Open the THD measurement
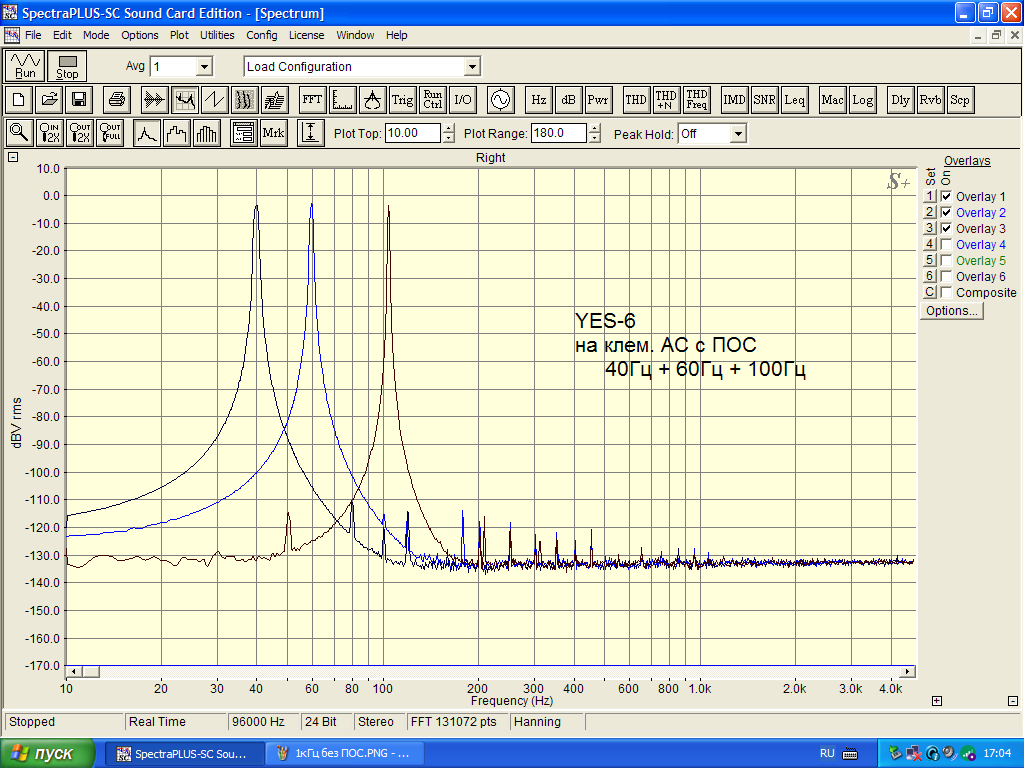 636,100
